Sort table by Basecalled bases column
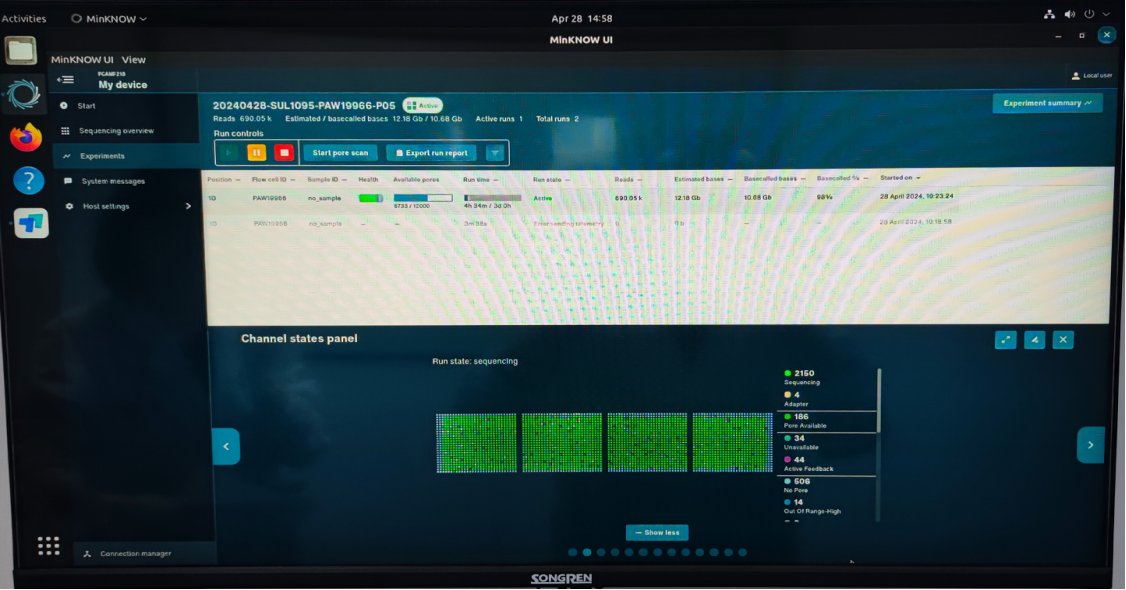 pos(774,178)
